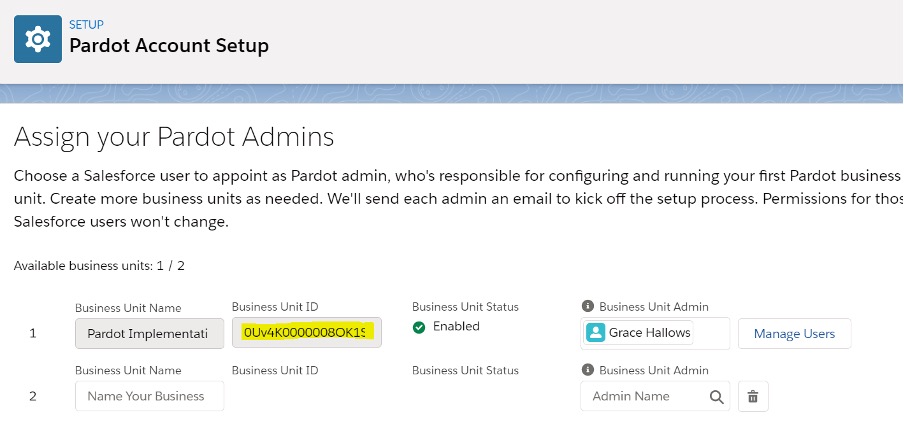Click row number 2
The height and width of the screenshot is (438, 904).
pyautogui.click(x=33, y=397)
